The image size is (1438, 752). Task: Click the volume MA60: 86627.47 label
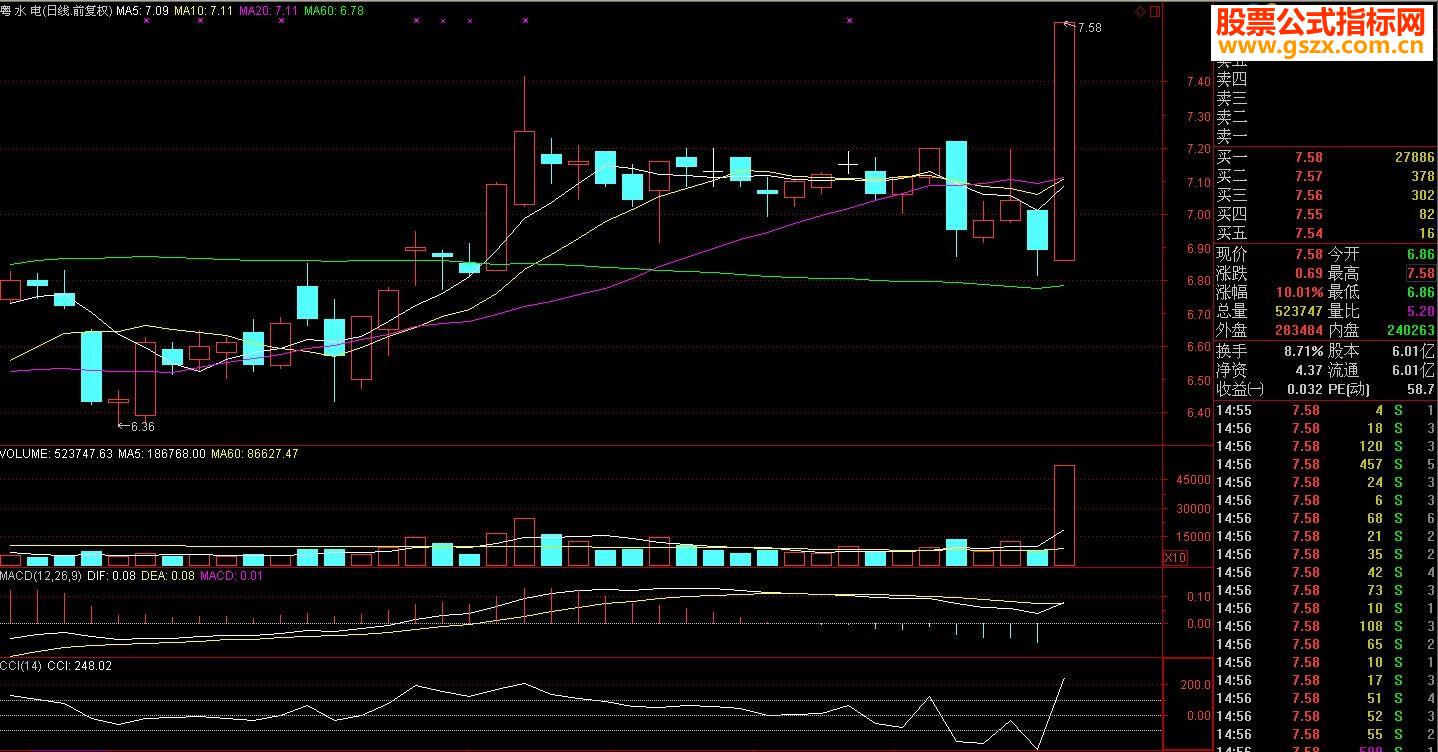[254, 454]
